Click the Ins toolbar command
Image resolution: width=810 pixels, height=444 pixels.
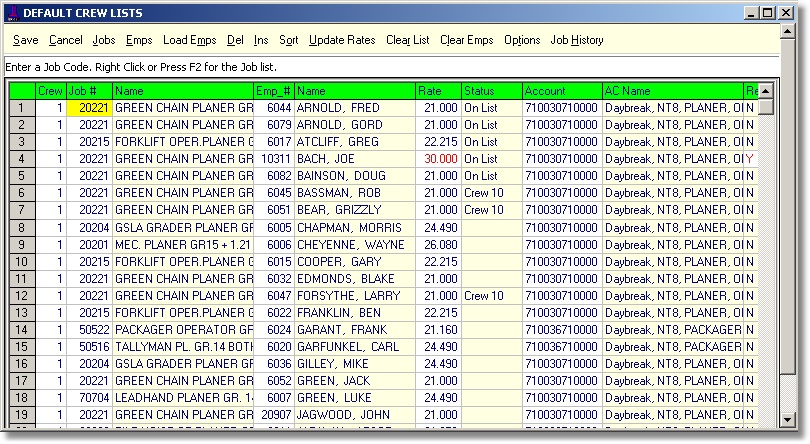click(x=261, y=40)
